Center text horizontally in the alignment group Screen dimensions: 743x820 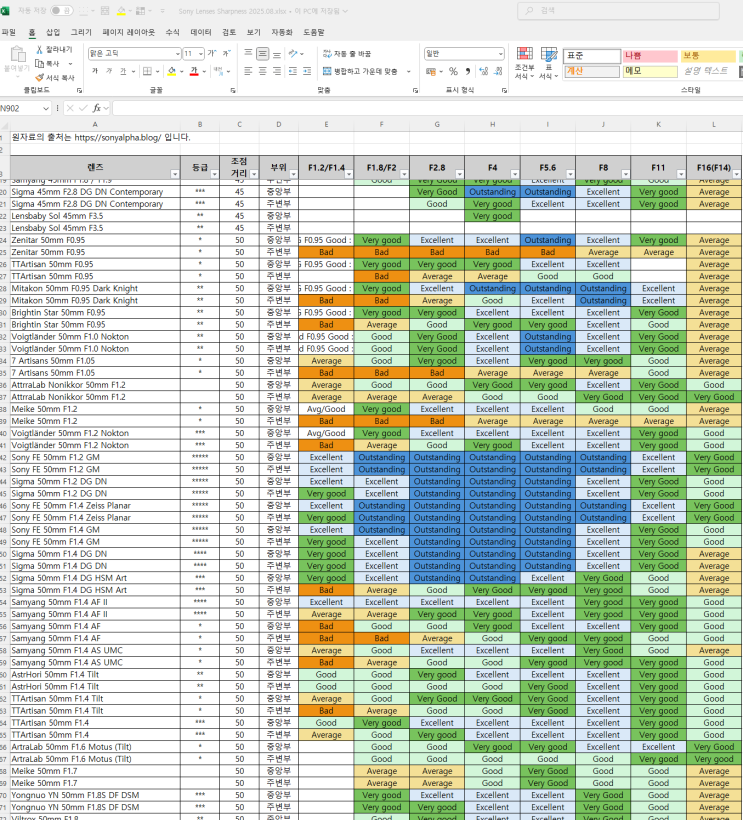click(x=262, y=71)
